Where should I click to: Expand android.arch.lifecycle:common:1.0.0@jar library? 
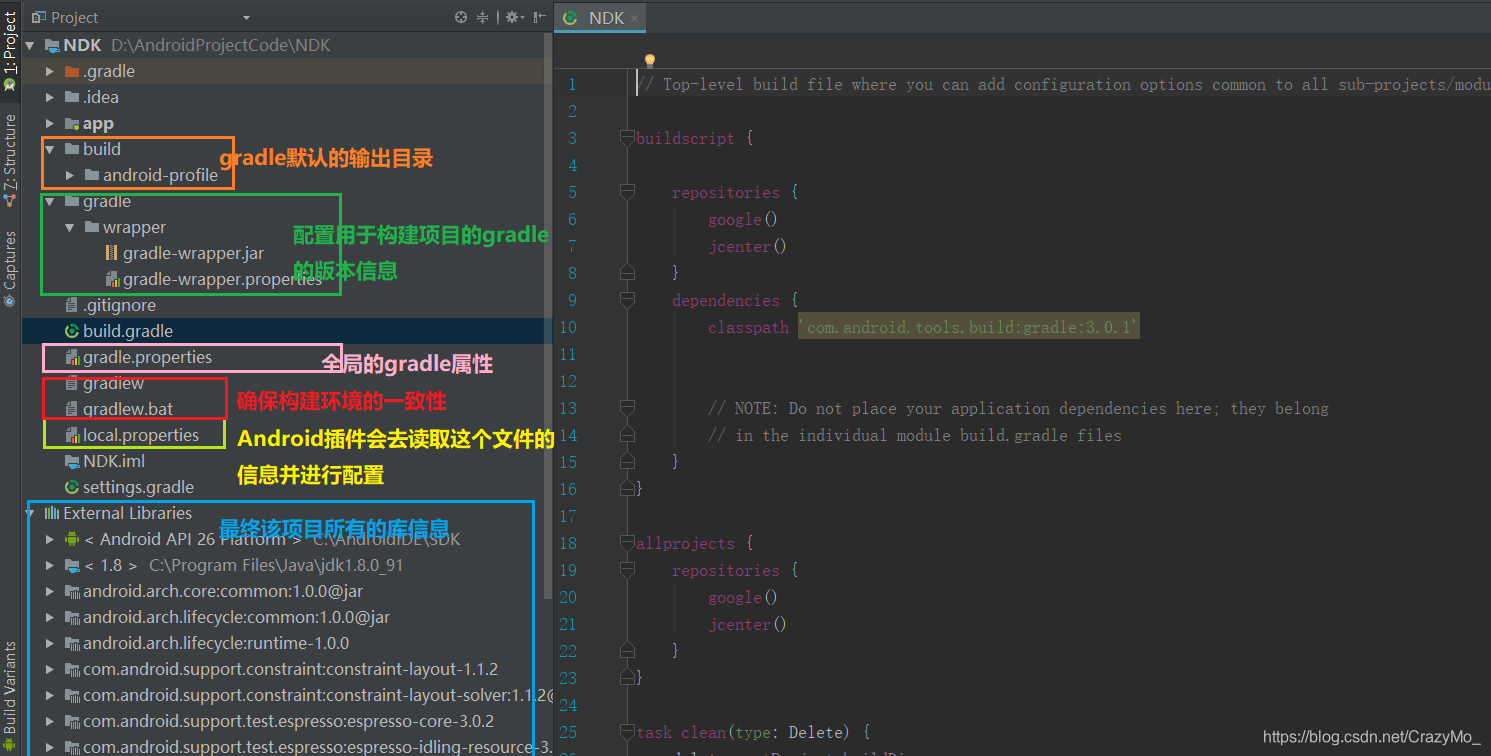coord(50,617)
